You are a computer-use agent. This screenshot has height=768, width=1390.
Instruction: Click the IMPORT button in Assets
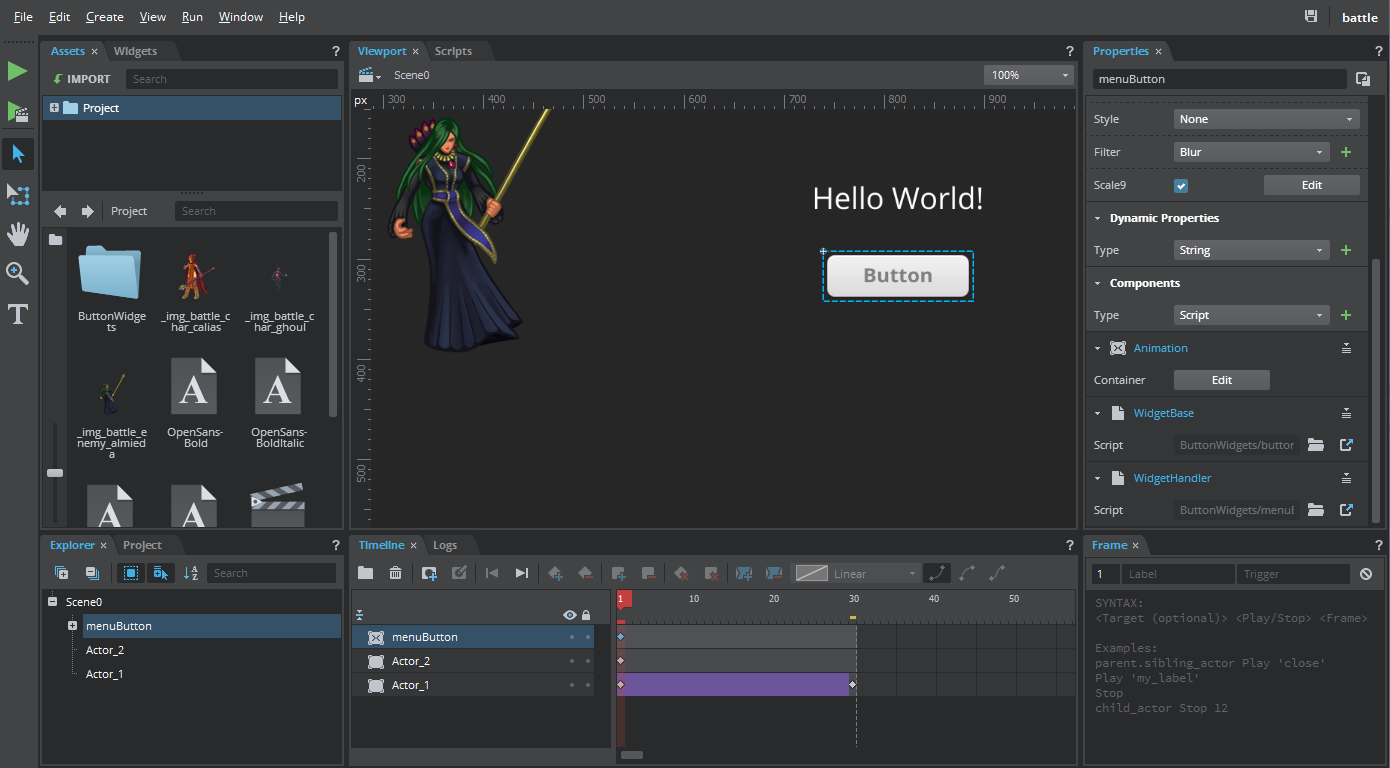click(x=82, y=79)
